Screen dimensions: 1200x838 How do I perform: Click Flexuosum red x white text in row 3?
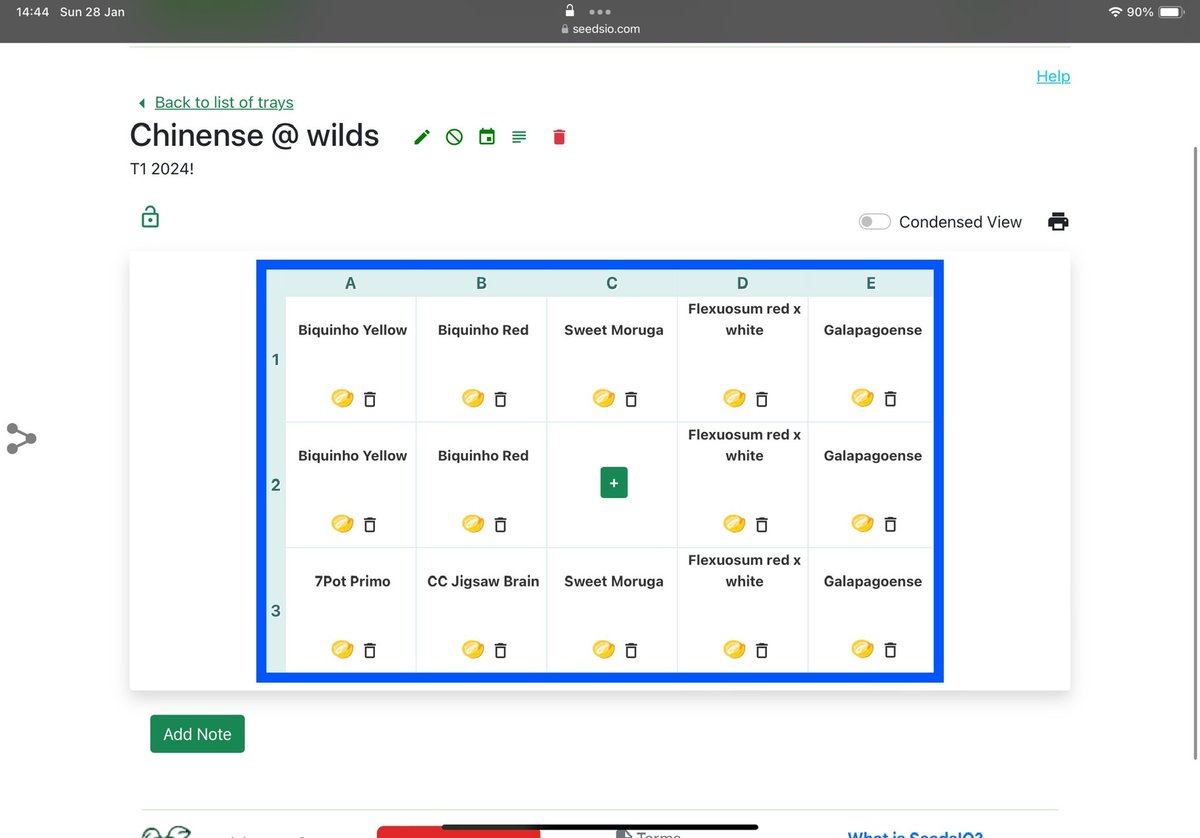click(x=744, y=570)
